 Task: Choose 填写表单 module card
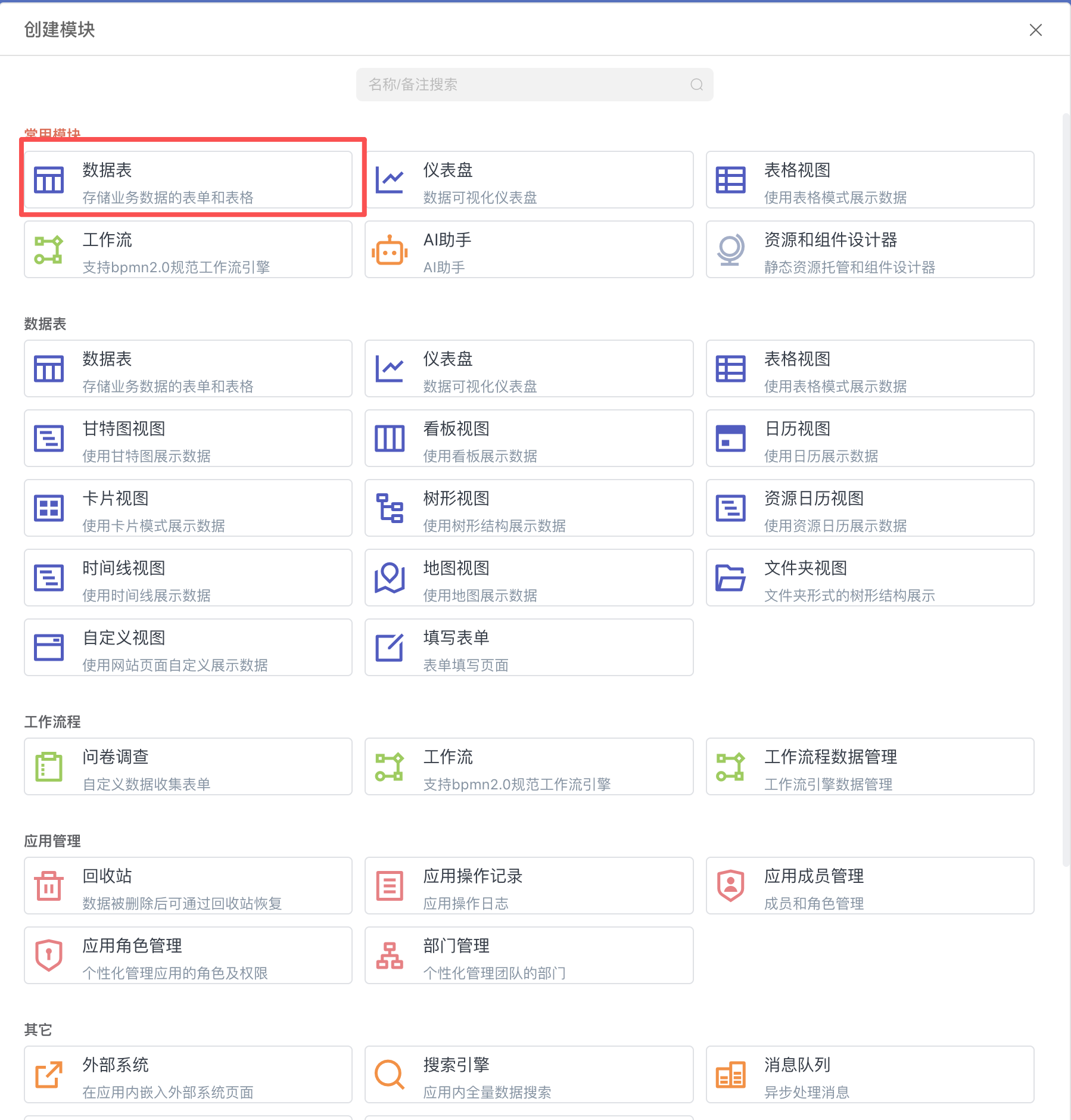529,648
